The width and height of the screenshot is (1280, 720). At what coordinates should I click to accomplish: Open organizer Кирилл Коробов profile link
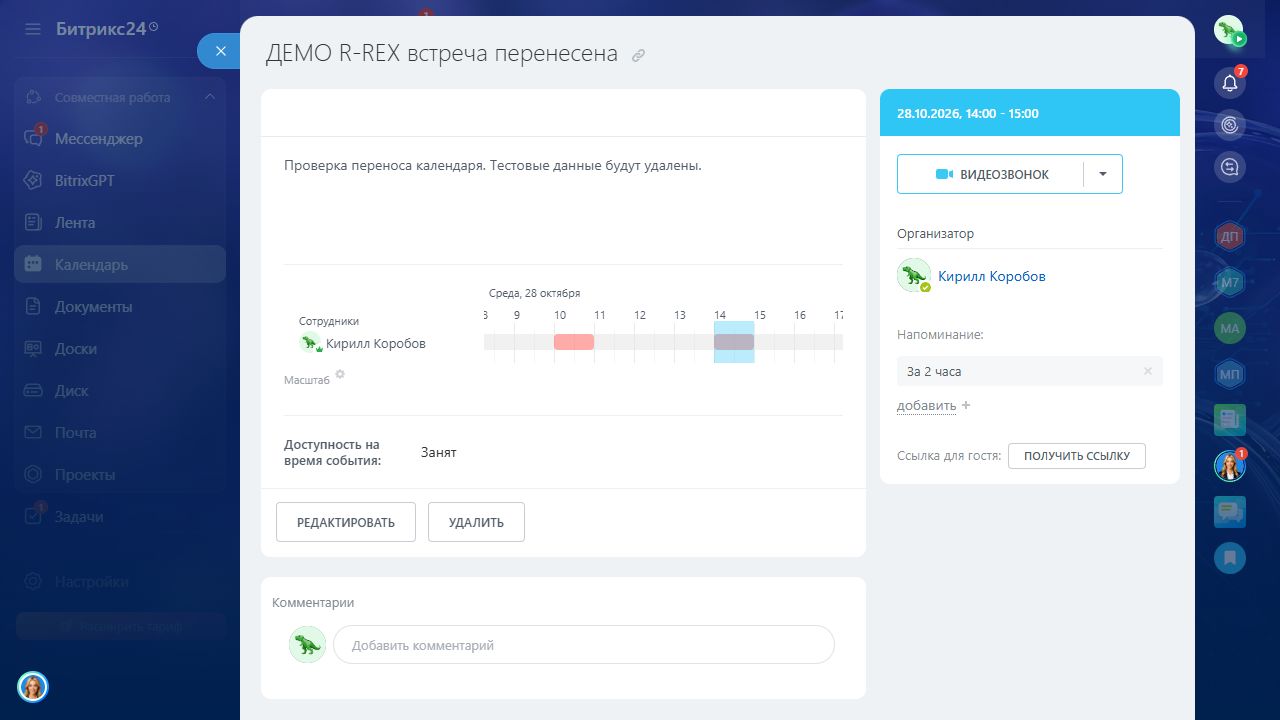(992, 276)
